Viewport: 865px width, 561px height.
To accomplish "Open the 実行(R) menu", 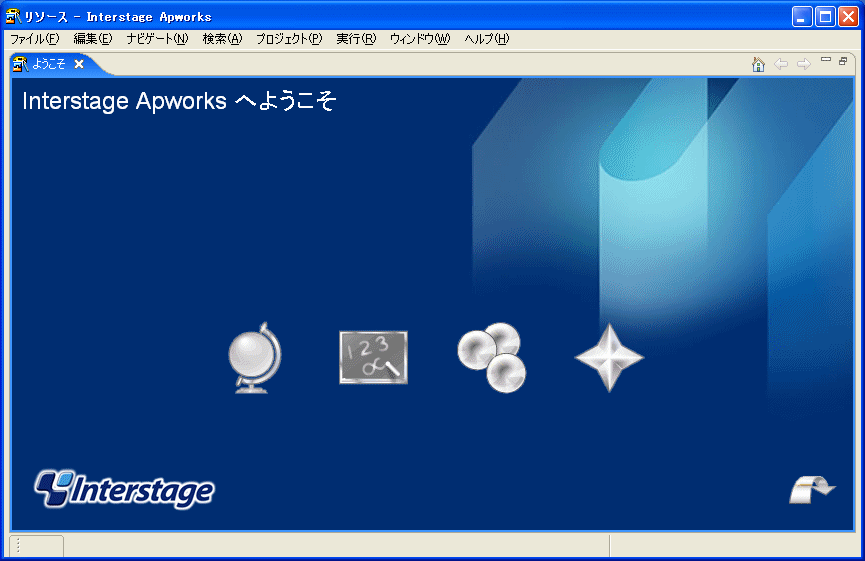I will pyautogui.click(x=356, y=39).
